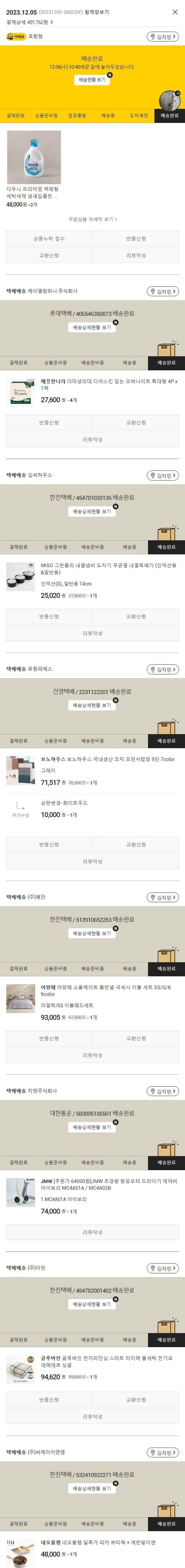The width and height of the screenshot is (185, 1568).
Task: Open 깨끗한나라 diaper product thumbnail
Action: pos(21,392)
